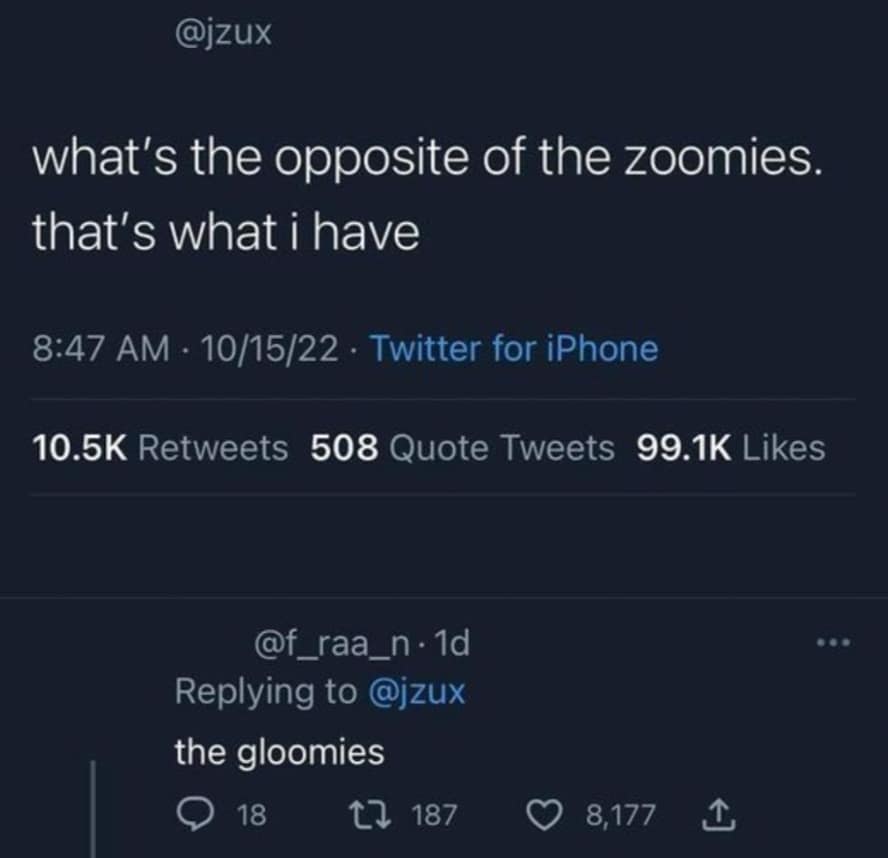Open the three-dot more options menu
Viewport: 888px width, 858px height.
832,642
